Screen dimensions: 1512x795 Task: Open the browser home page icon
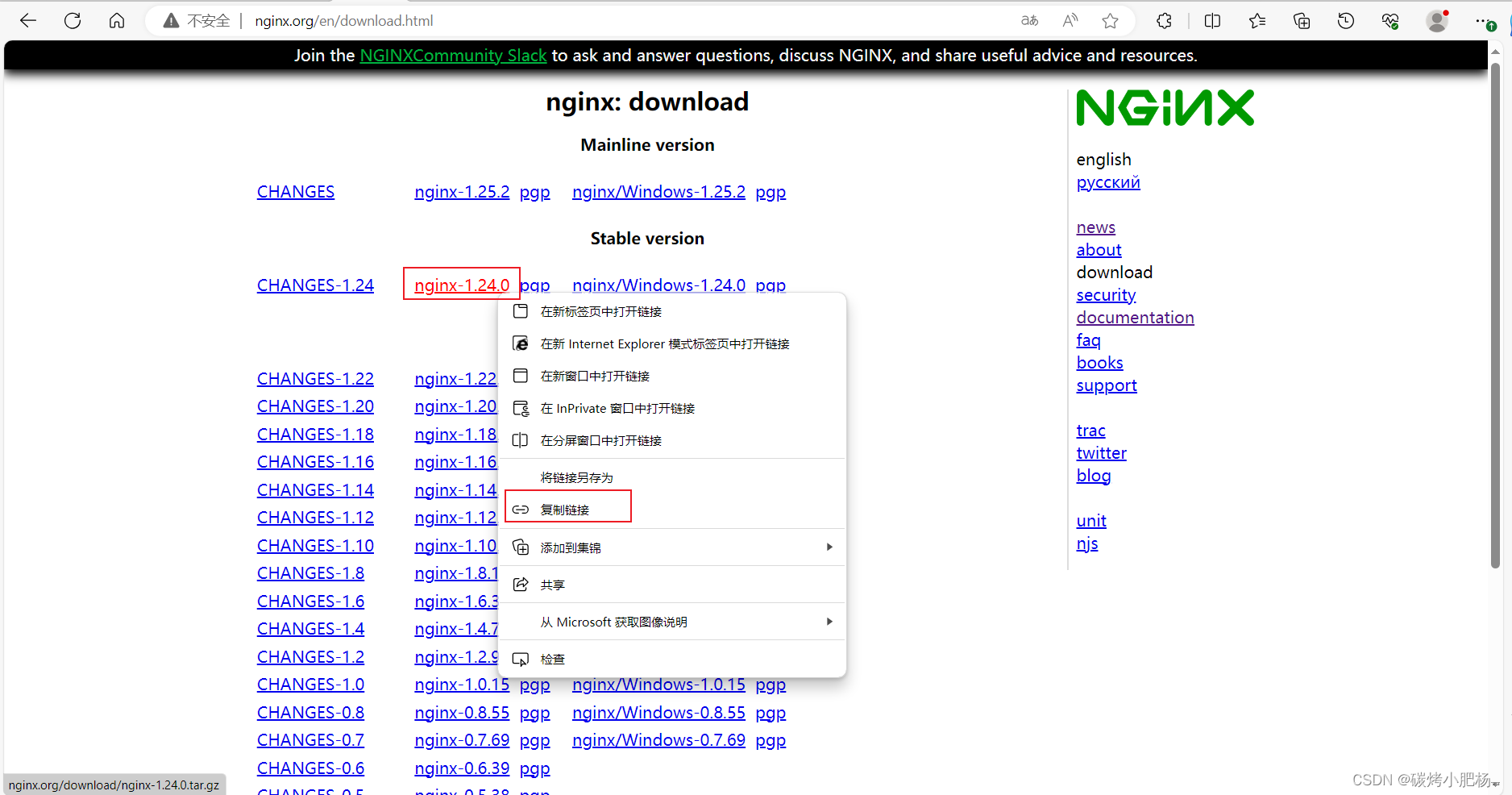[x=117, y=21]
